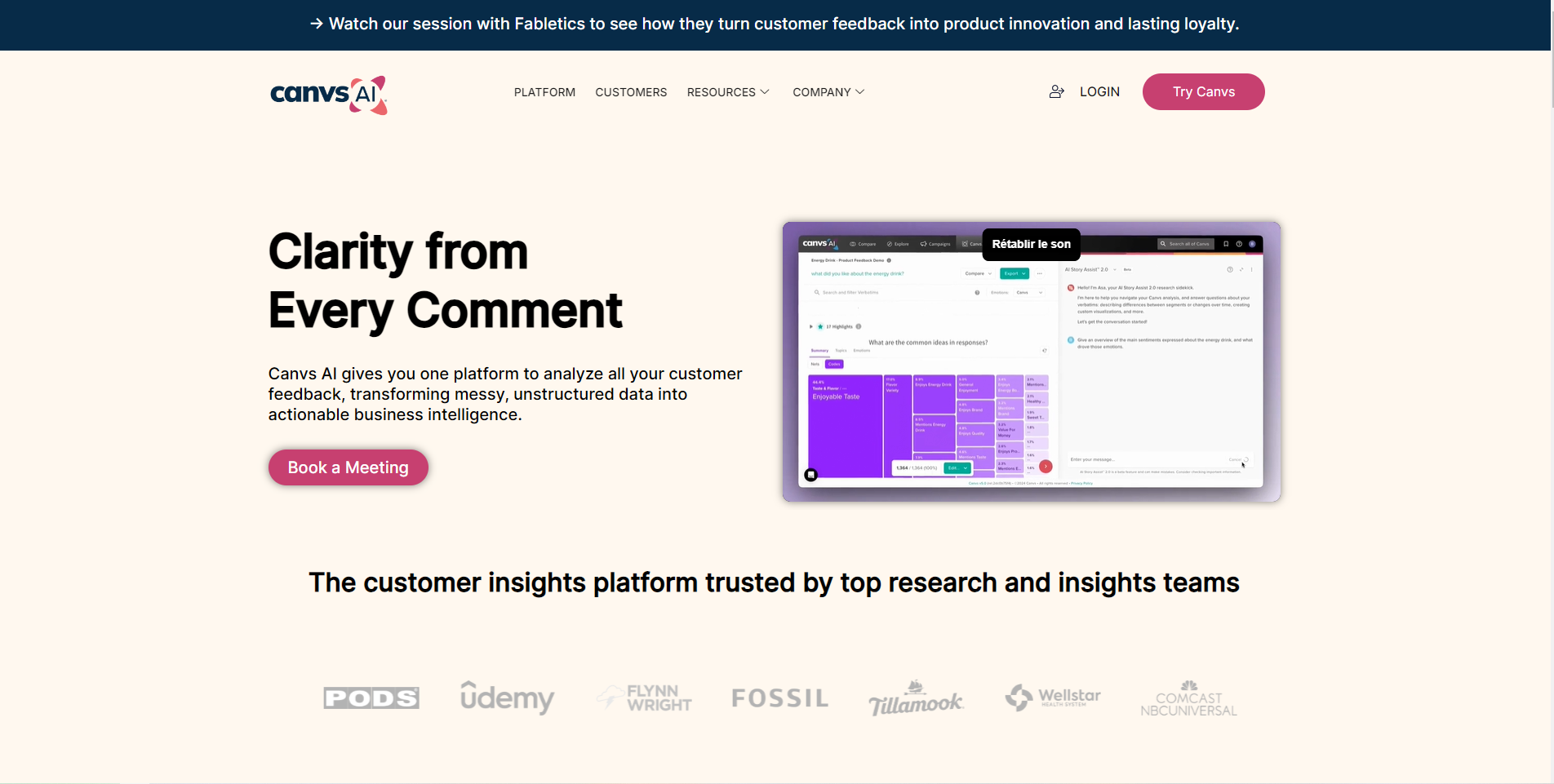Click the Fossil logo
Viewport: 1554px width, 784px height.
[779, 698]
